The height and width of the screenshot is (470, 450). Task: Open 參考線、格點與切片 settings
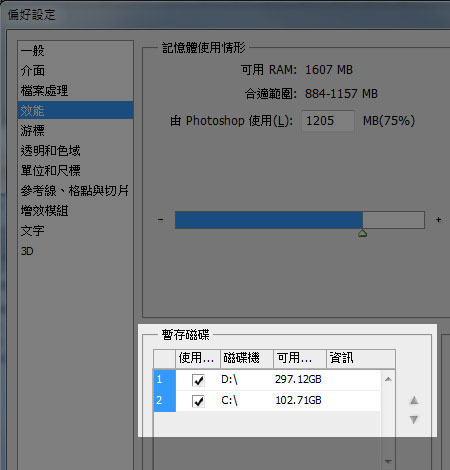(x=75, y=191)
